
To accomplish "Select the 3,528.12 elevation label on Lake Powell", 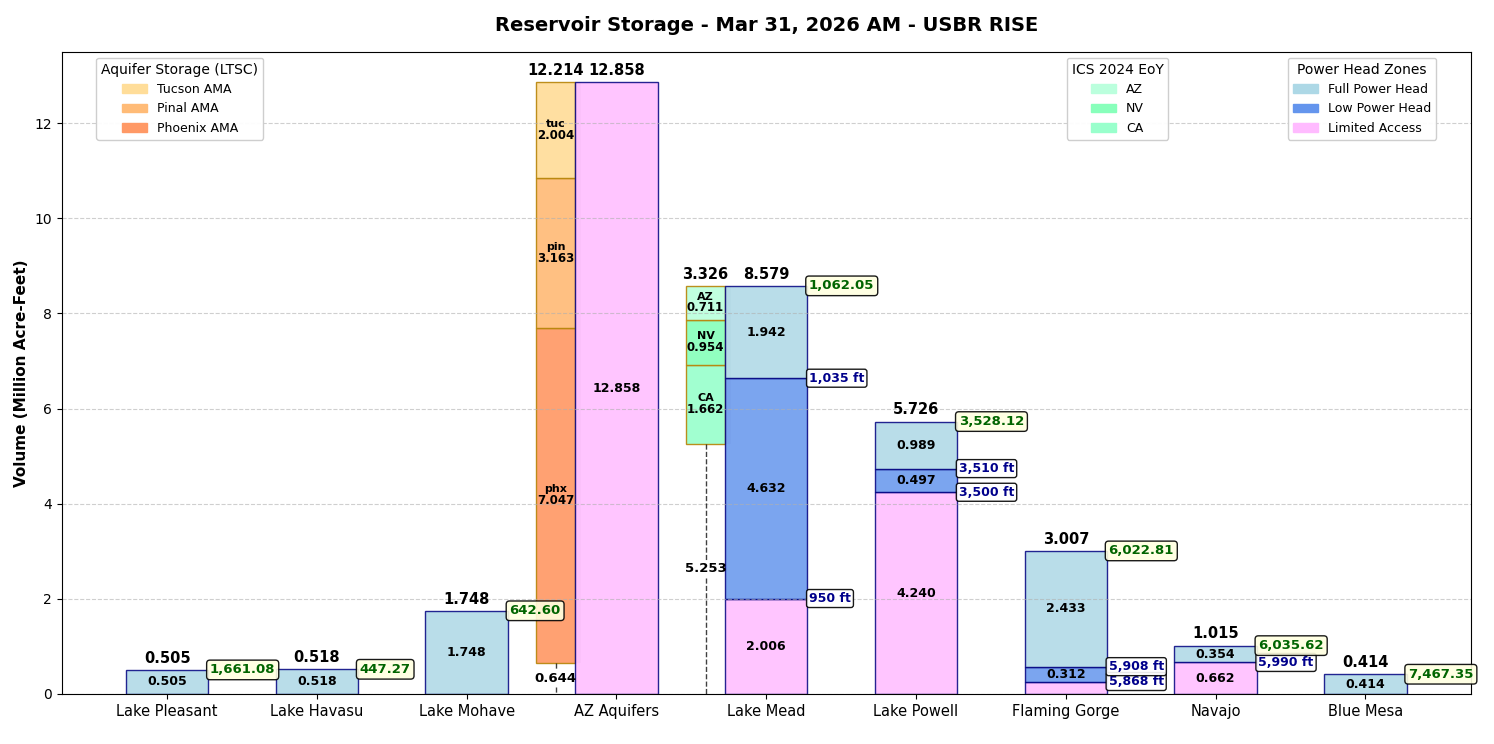I will click(x=991, y=422).
